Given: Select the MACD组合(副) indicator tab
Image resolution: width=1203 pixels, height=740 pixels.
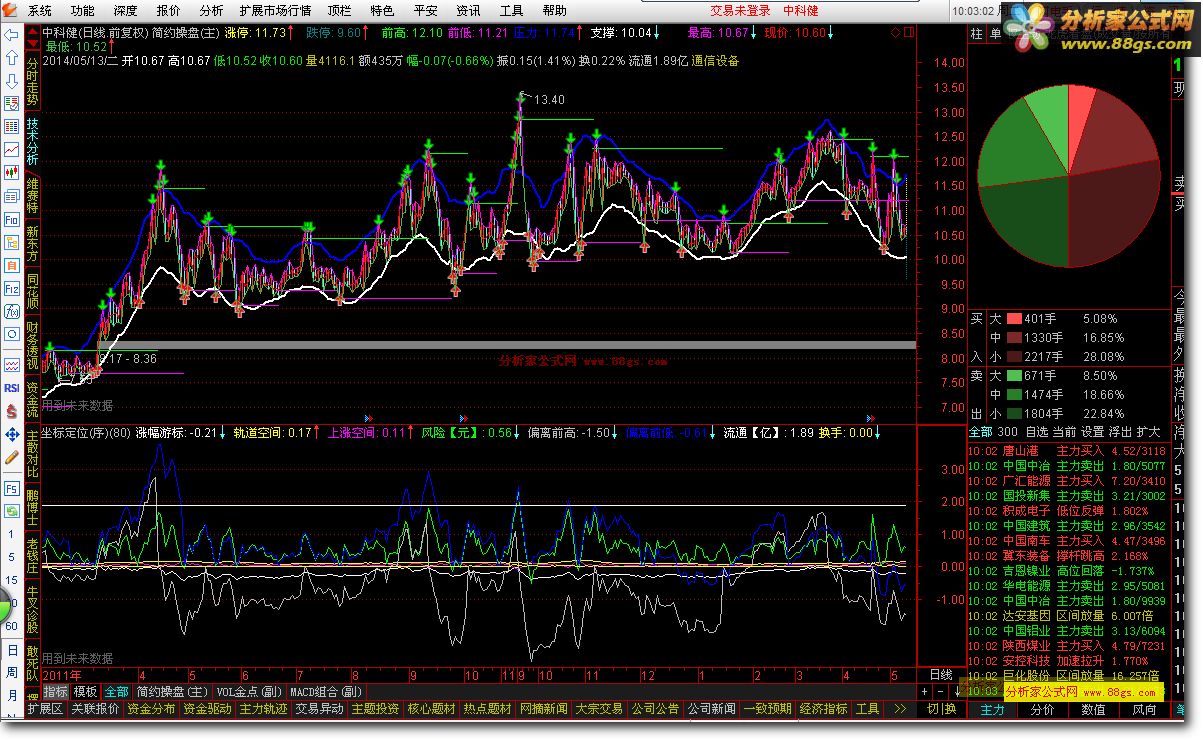Looking at the screenshot, I should [327, 692].
